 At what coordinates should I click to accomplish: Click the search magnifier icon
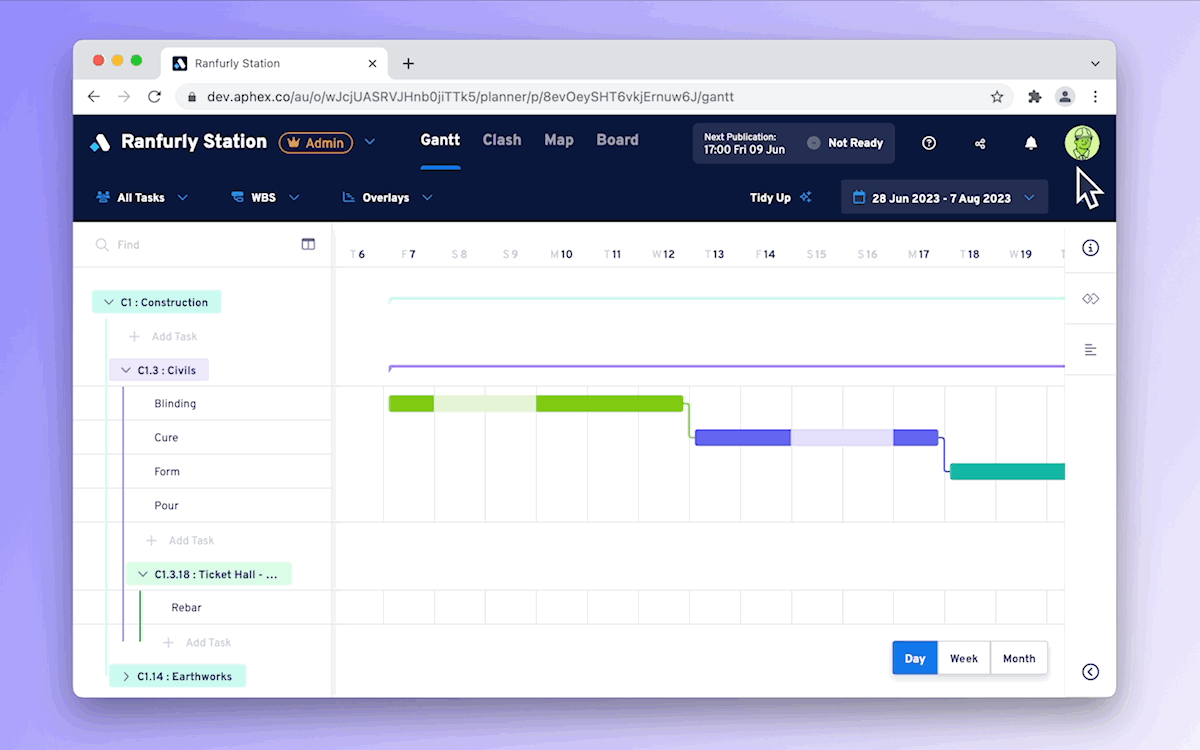click(x=102, y=245)
